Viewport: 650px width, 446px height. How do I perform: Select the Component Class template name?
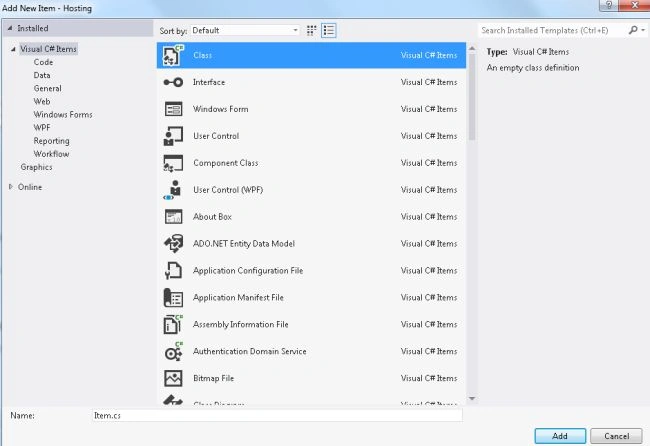click(226, 163)
